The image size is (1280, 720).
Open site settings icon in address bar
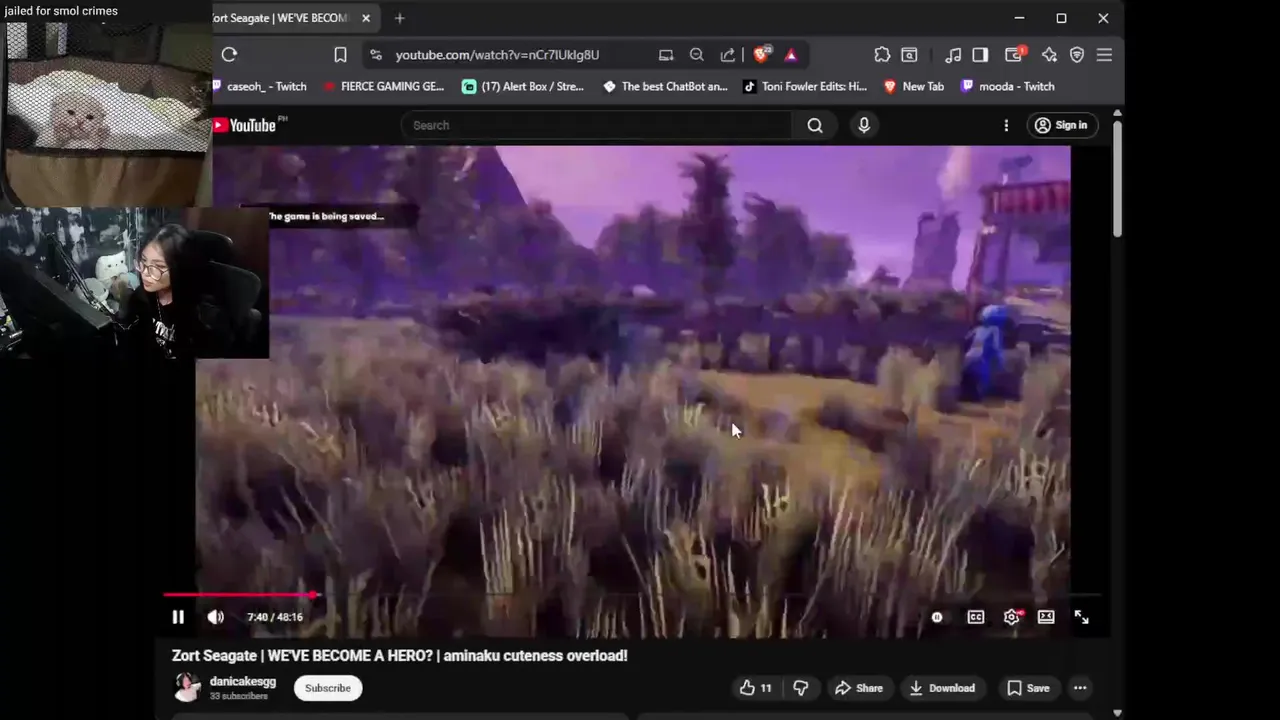[376, 55]
